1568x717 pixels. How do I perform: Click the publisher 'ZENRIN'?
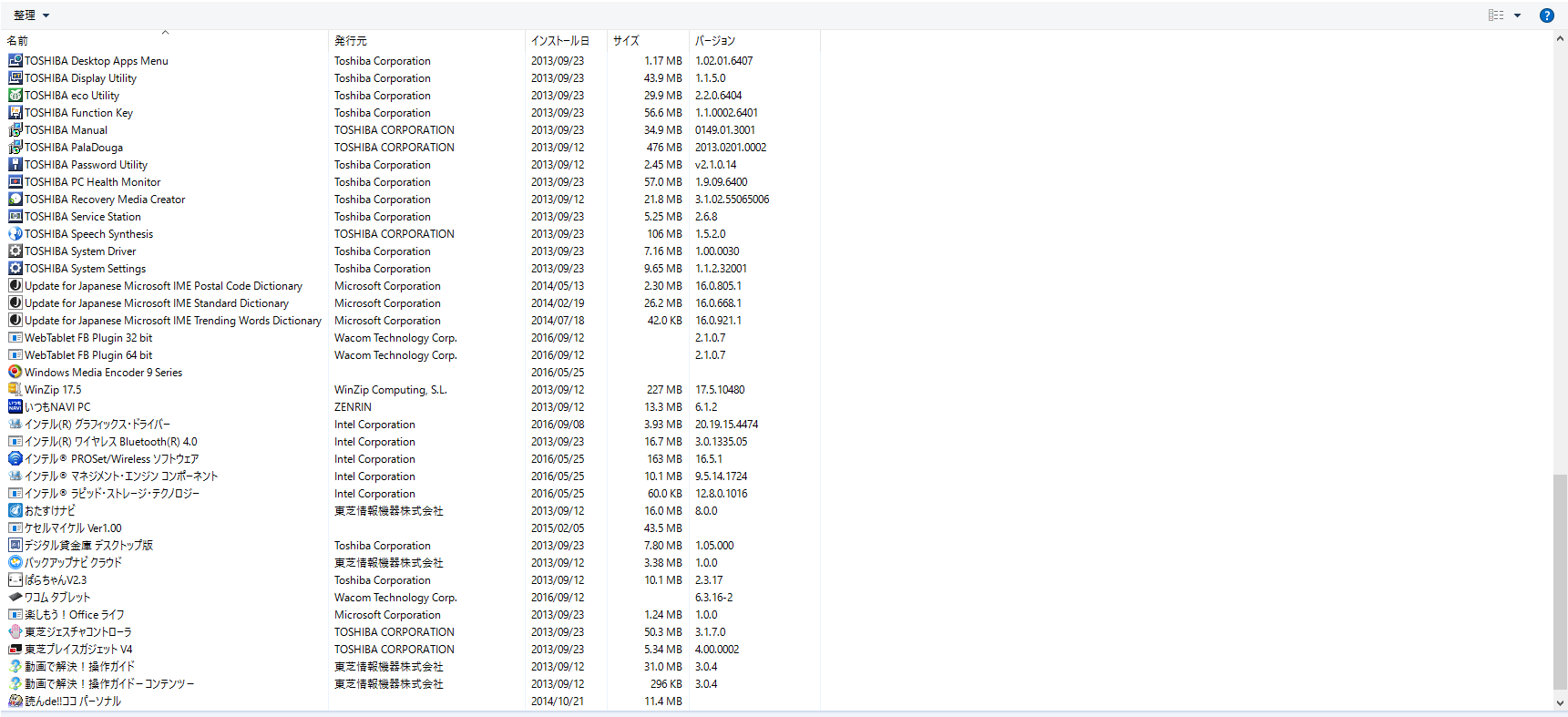[x=353, y=407]
